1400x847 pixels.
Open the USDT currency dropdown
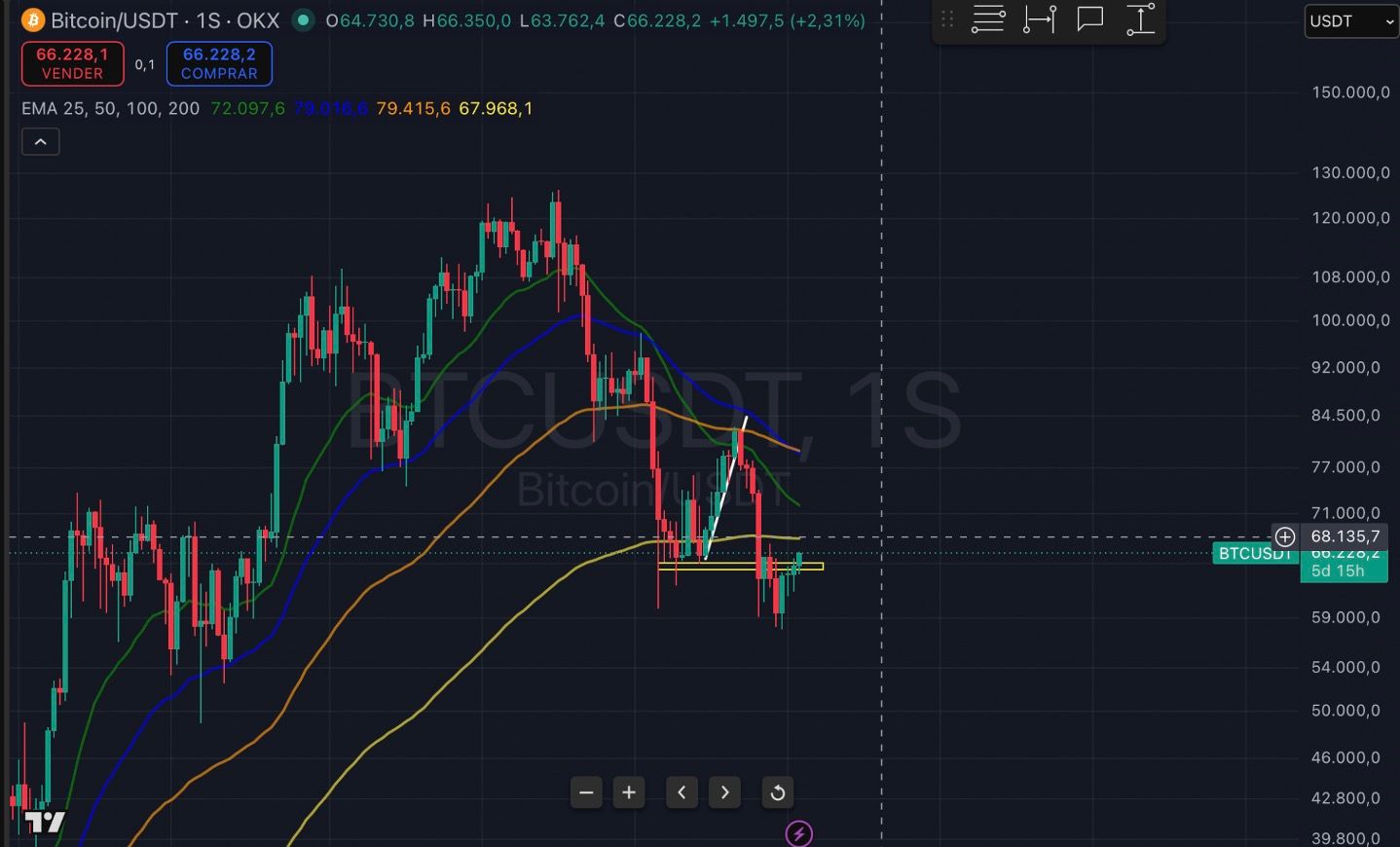click(x=1351, y=20)
